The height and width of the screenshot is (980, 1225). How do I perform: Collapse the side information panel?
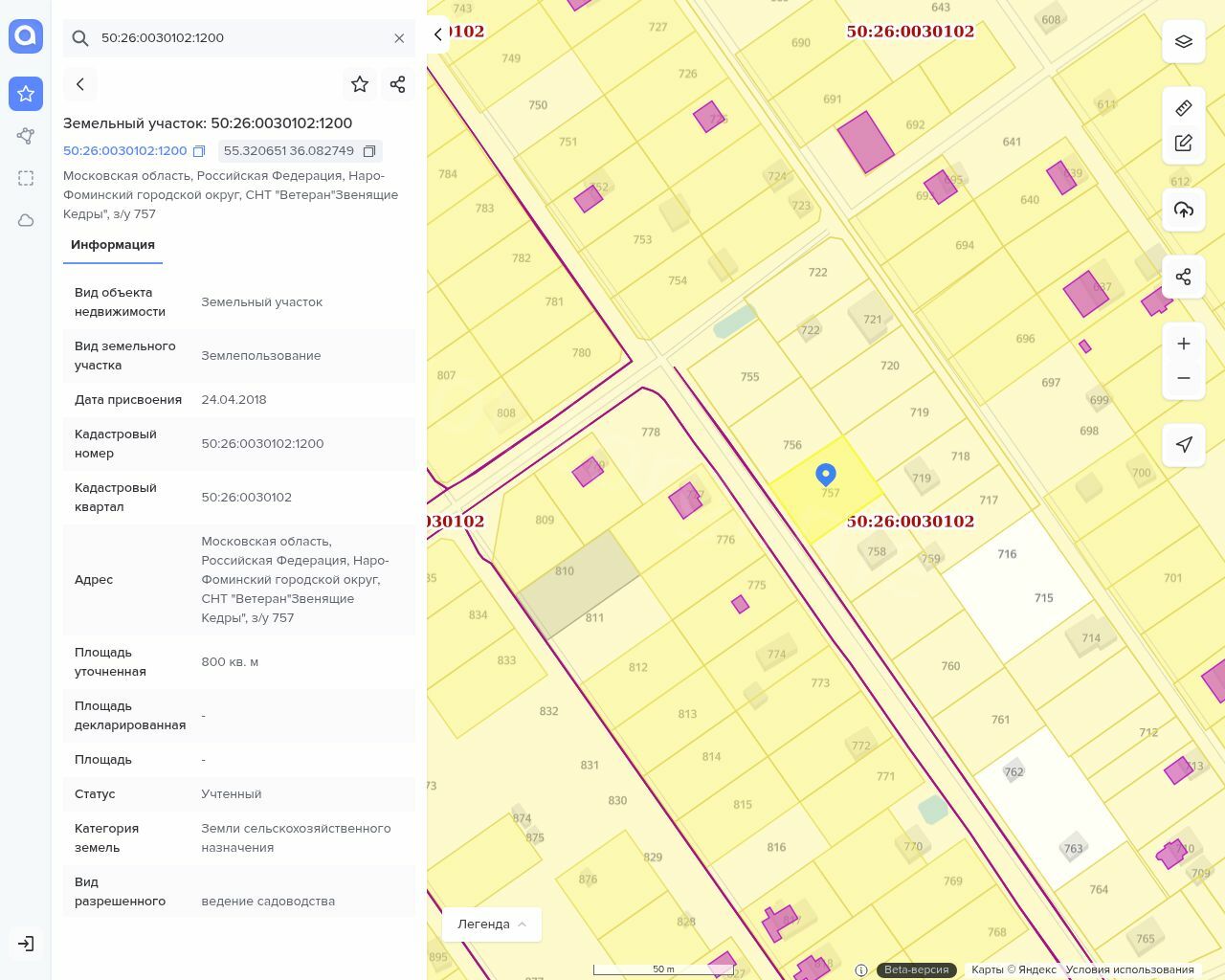click(438, 34)
